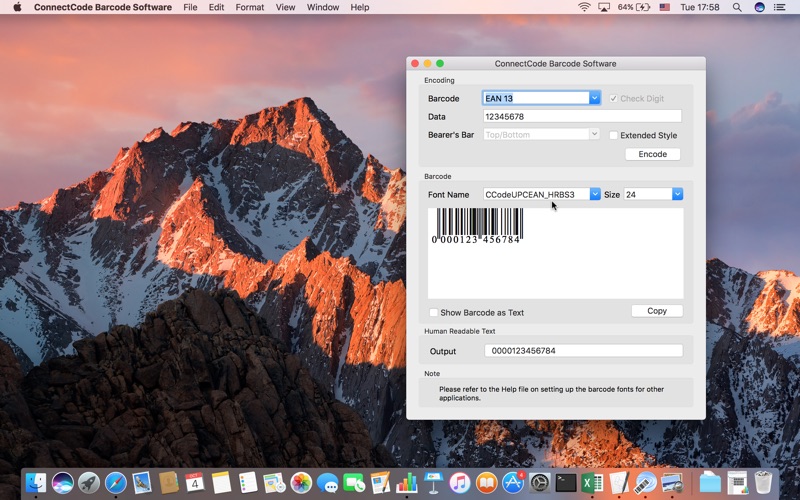The width and height of the screenshot is (800, 500).
Task: Open System Preferences gear icon
Action: coord(540,483)
